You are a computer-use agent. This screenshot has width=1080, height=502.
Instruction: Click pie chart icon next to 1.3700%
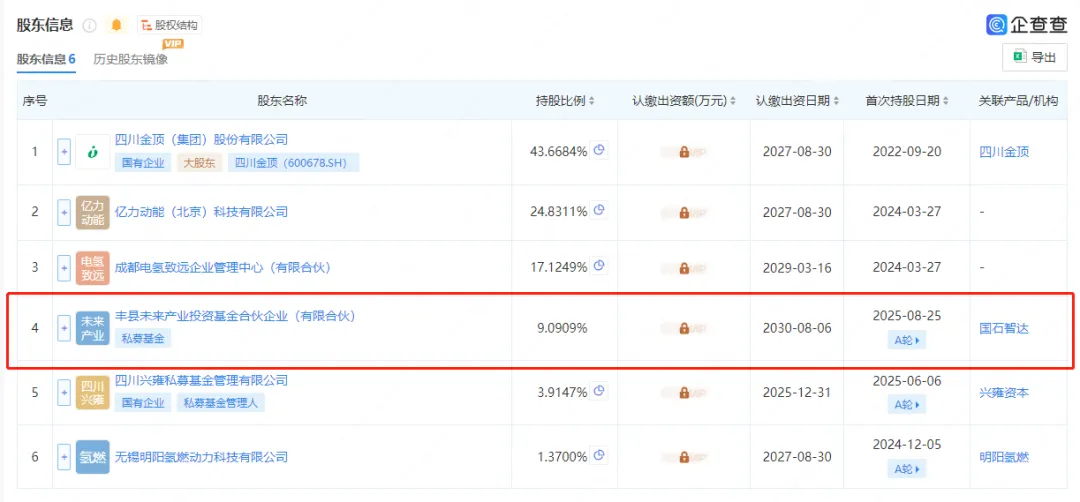pos(599,456)
